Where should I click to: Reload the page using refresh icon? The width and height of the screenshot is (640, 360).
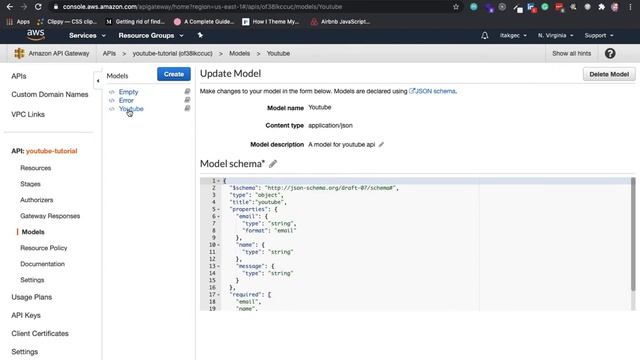[x=38, y=7]
